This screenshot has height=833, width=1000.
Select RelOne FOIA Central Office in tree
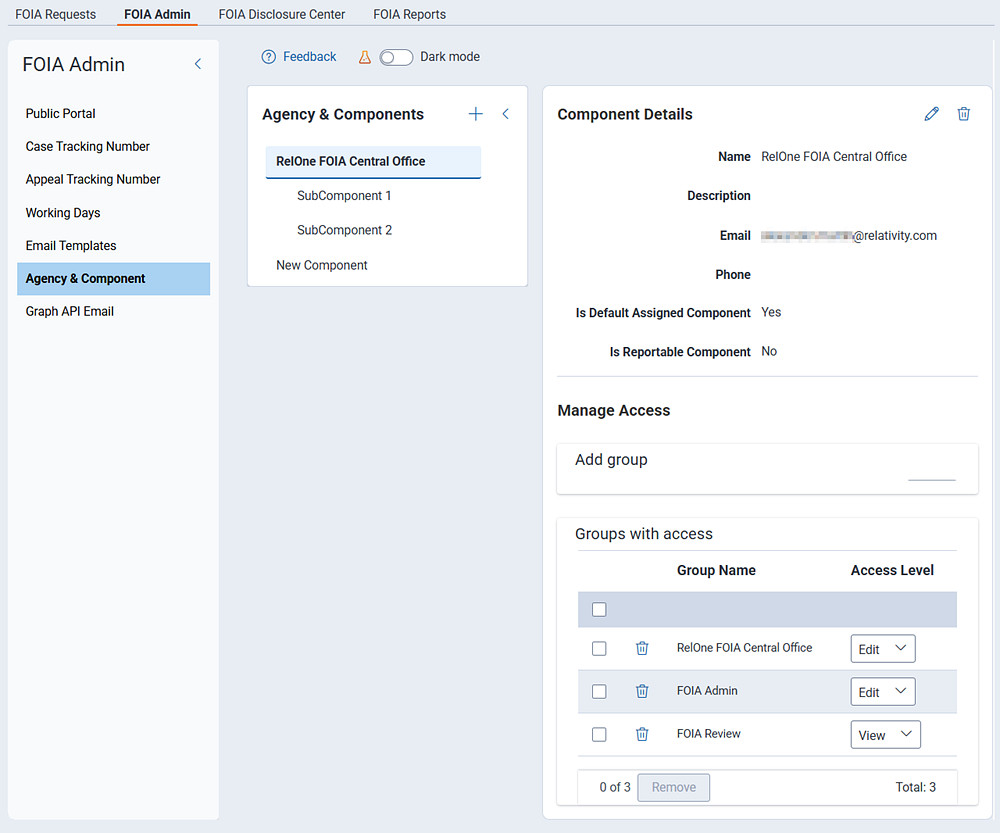pyautogui.click(x=373, y=162)
